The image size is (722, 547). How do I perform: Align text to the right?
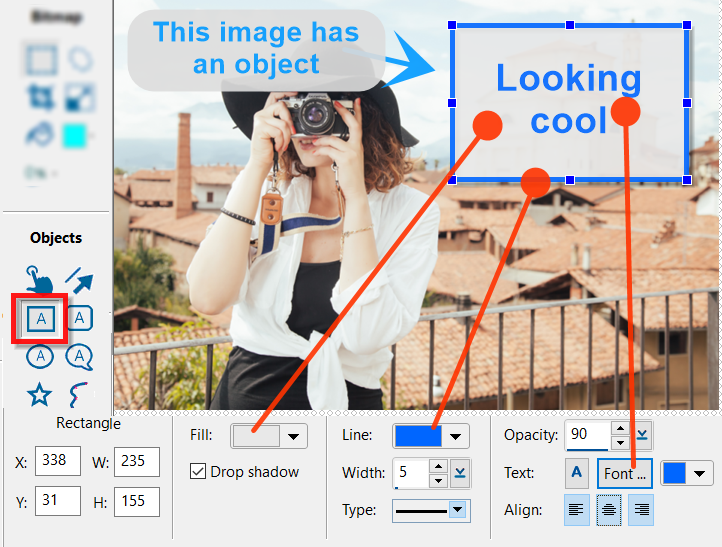coord(640,510)
